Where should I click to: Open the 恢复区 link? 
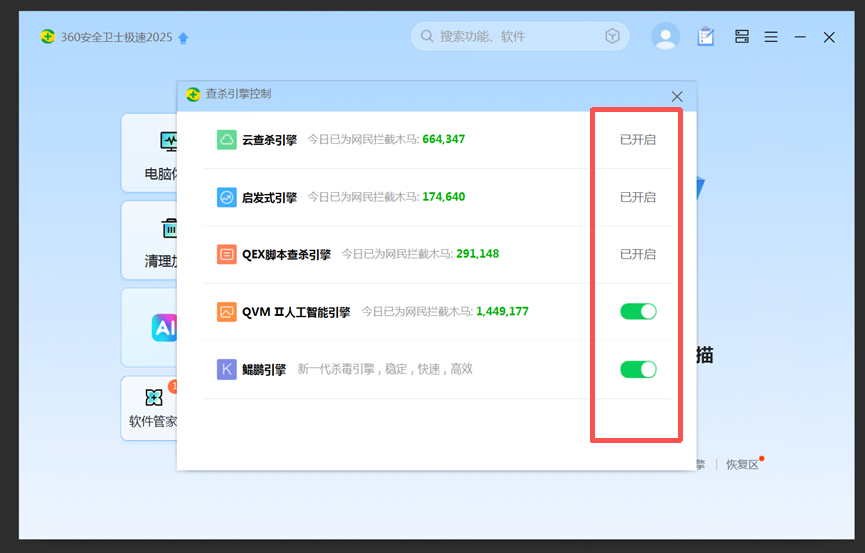pos(742,464)
